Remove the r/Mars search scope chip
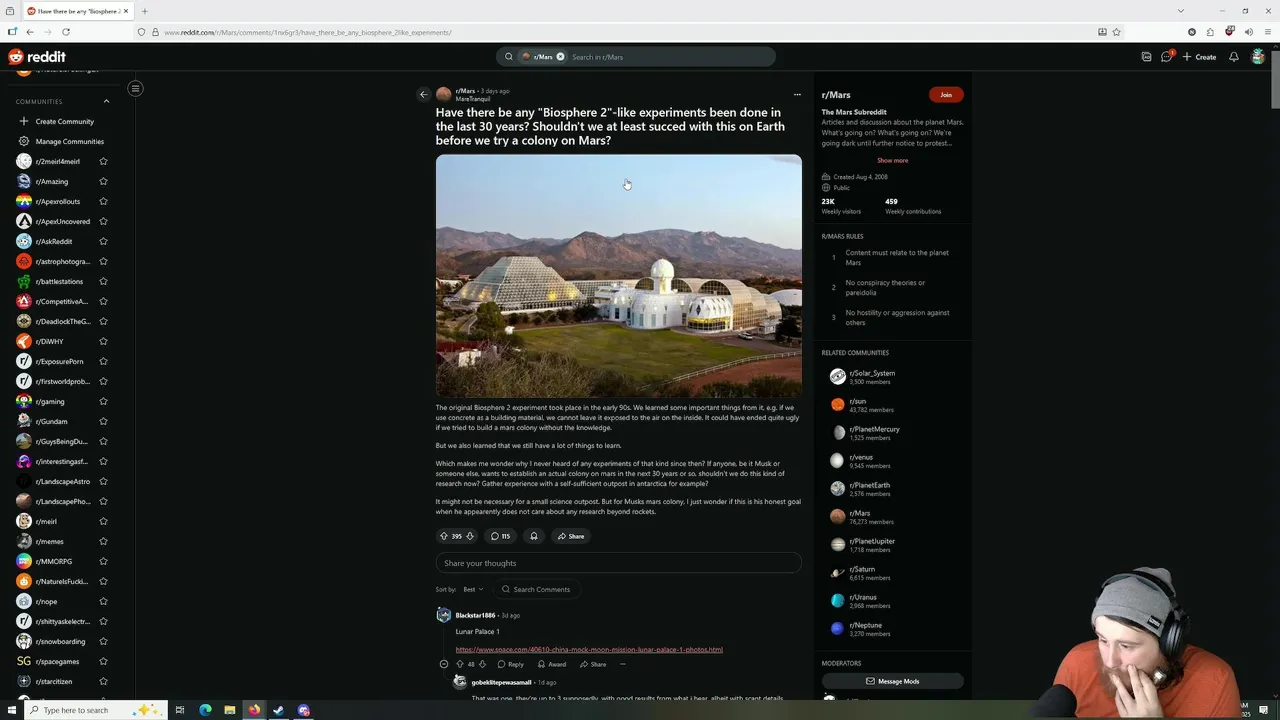This screenshot has height=720, width=1280. (x=560, y=57)
